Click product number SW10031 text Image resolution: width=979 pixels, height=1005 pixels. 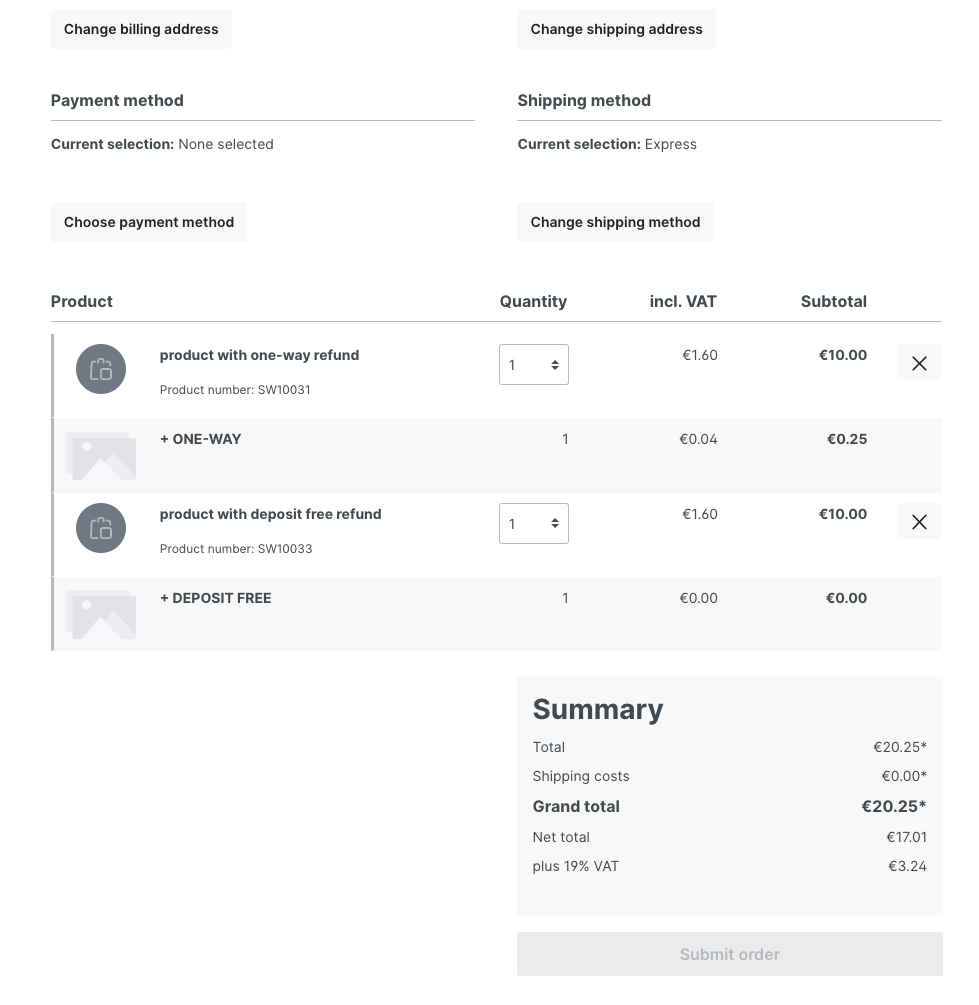[235, 390]
